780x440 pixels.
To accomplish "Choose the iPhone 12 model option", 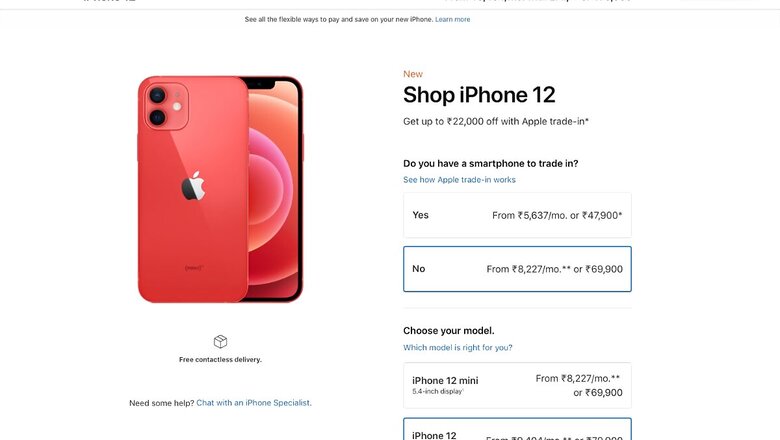I will pos(517,431).
